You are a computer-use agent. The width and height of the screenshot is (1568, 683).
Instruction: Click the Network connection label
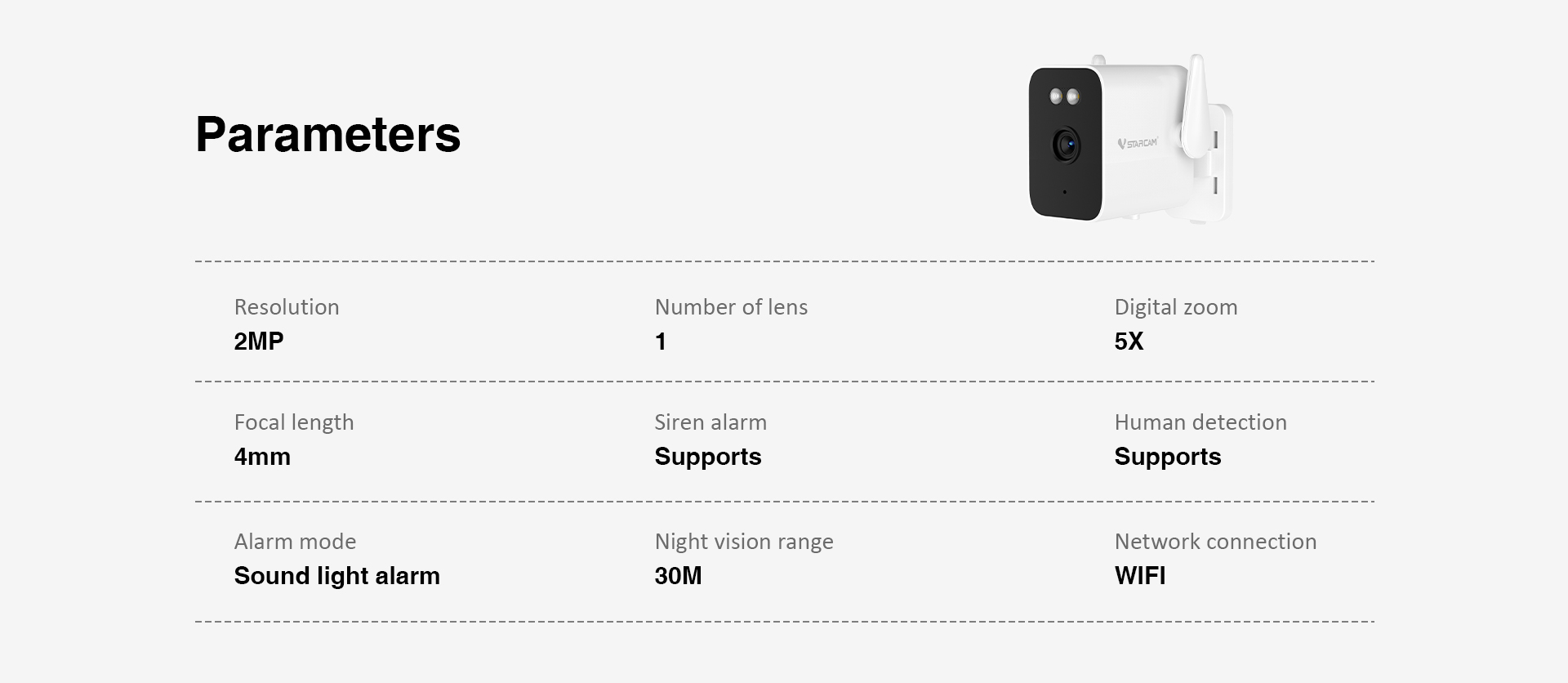(1215, 542)
